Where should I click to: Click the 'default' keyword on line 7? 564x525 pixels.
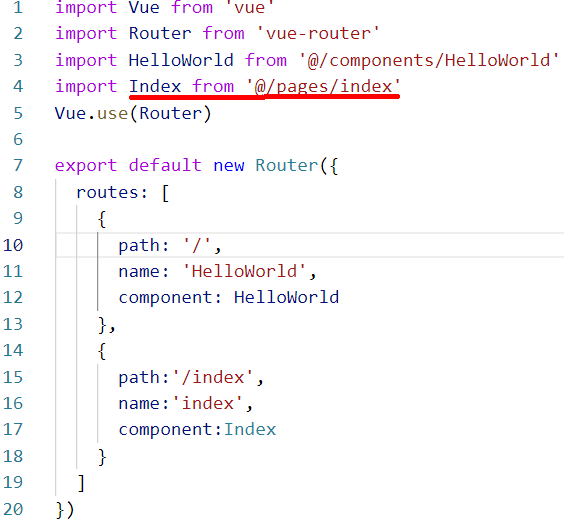165,165
